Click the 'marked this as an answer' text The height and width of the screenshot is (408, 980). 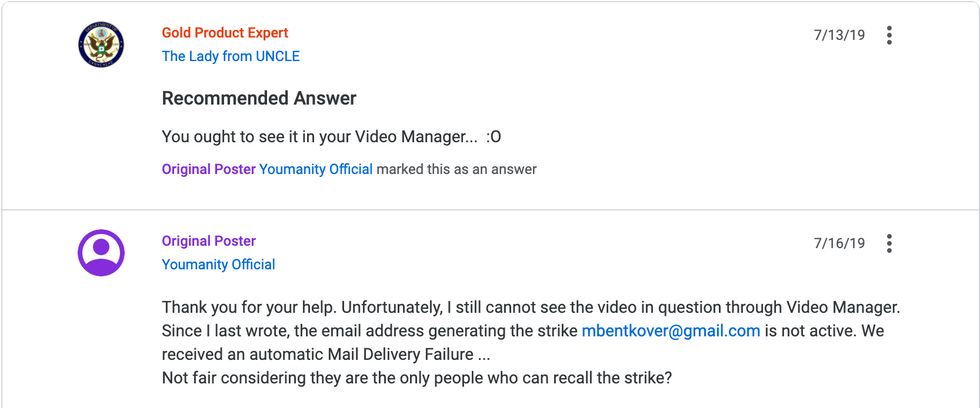click(456, 169)
